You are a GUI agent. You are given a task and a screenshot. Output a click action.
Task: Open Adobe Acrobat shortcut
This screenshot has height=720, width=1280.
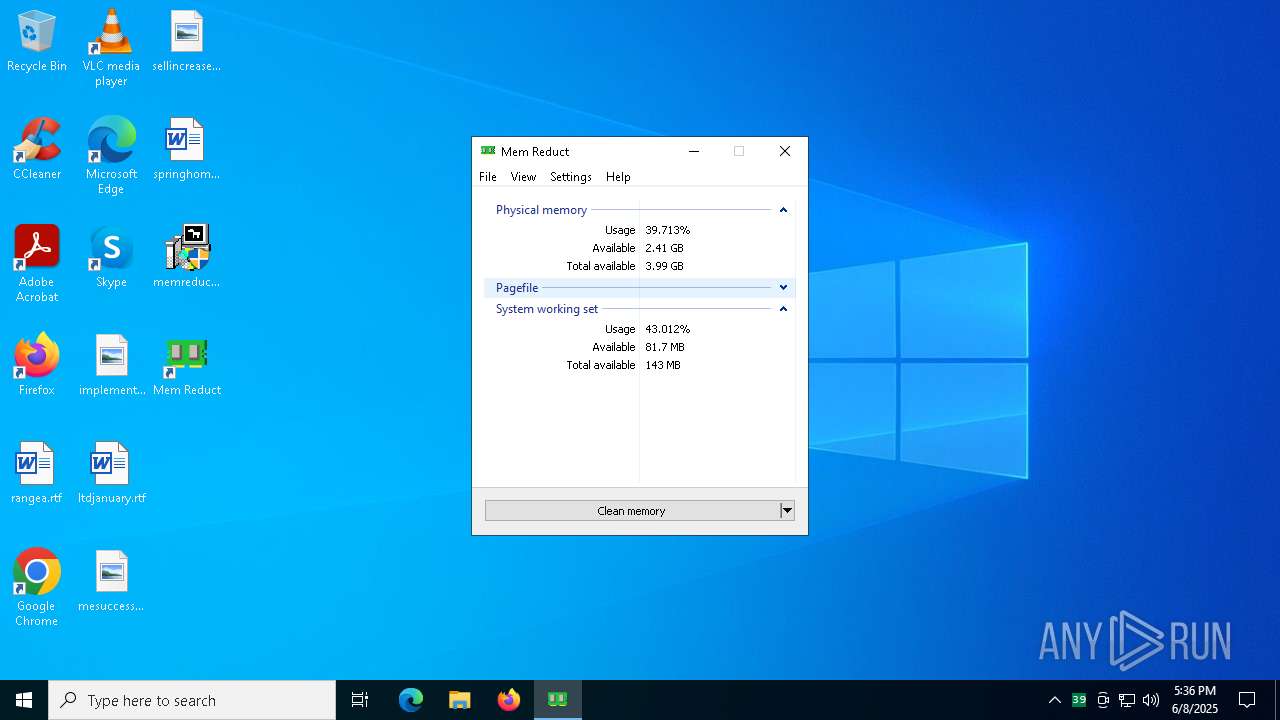coord(37,264)
